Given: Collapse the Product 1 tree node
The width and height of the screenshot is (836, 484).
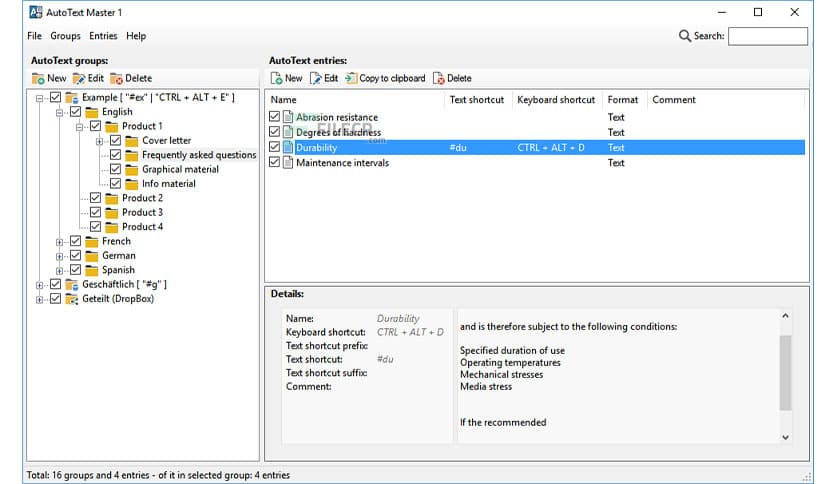Looking at the screenshot, I should pyautogui.click(x=79, y=127).
